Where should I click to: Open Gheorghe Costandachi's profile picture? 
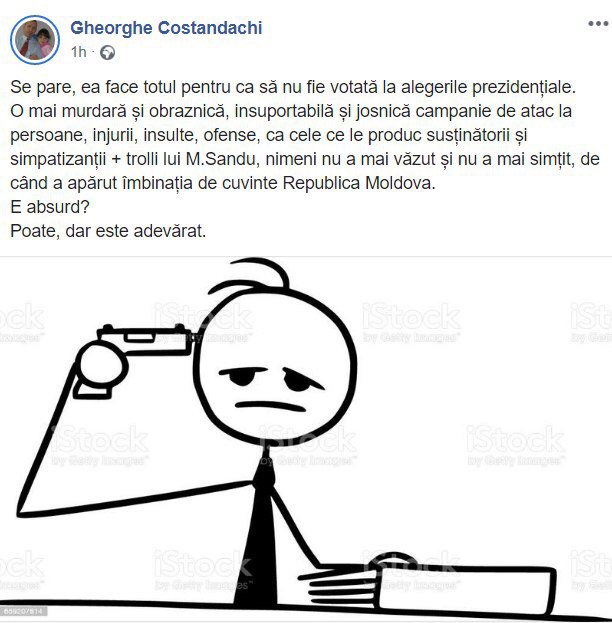tap(35, 40)
